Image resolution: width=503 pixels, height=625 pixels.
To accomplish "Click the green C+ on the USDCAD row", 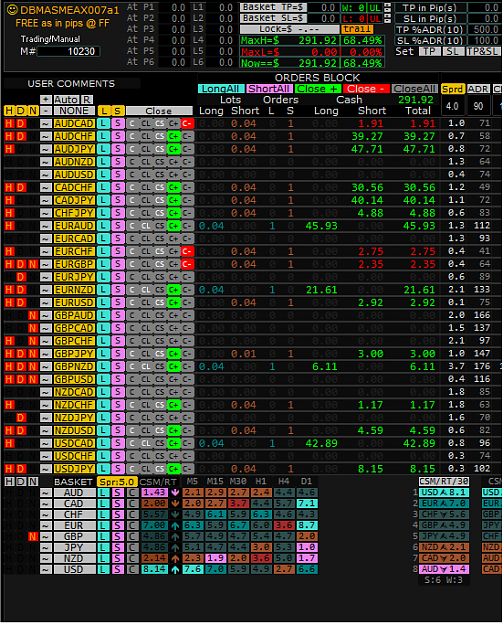I will tap(173, 443).
